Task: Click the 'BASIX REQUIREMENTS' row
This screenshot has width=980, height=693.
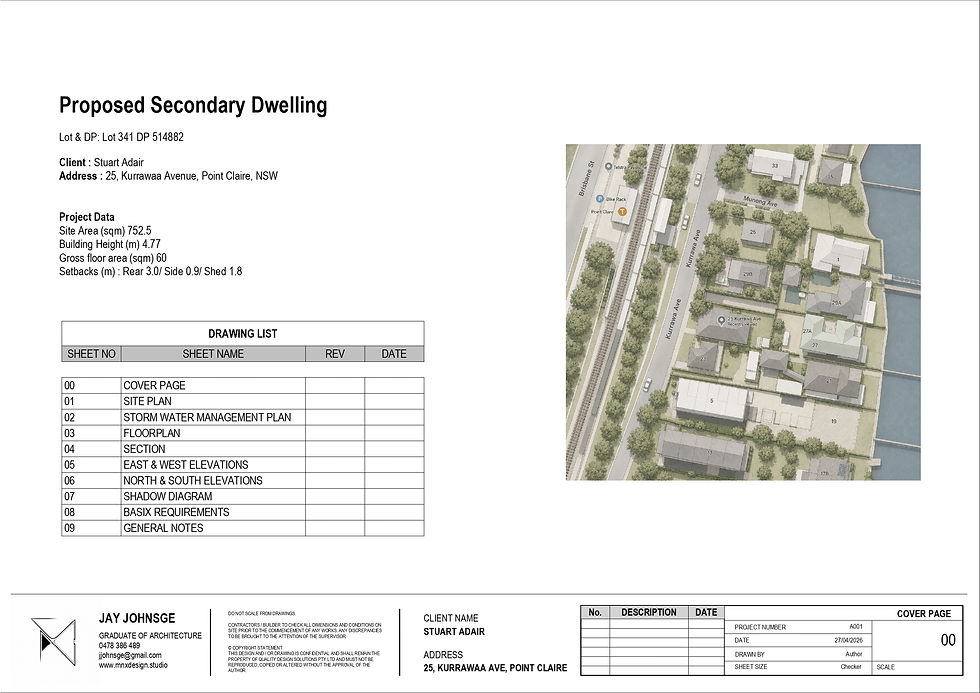Action: [x=242, y=512]
